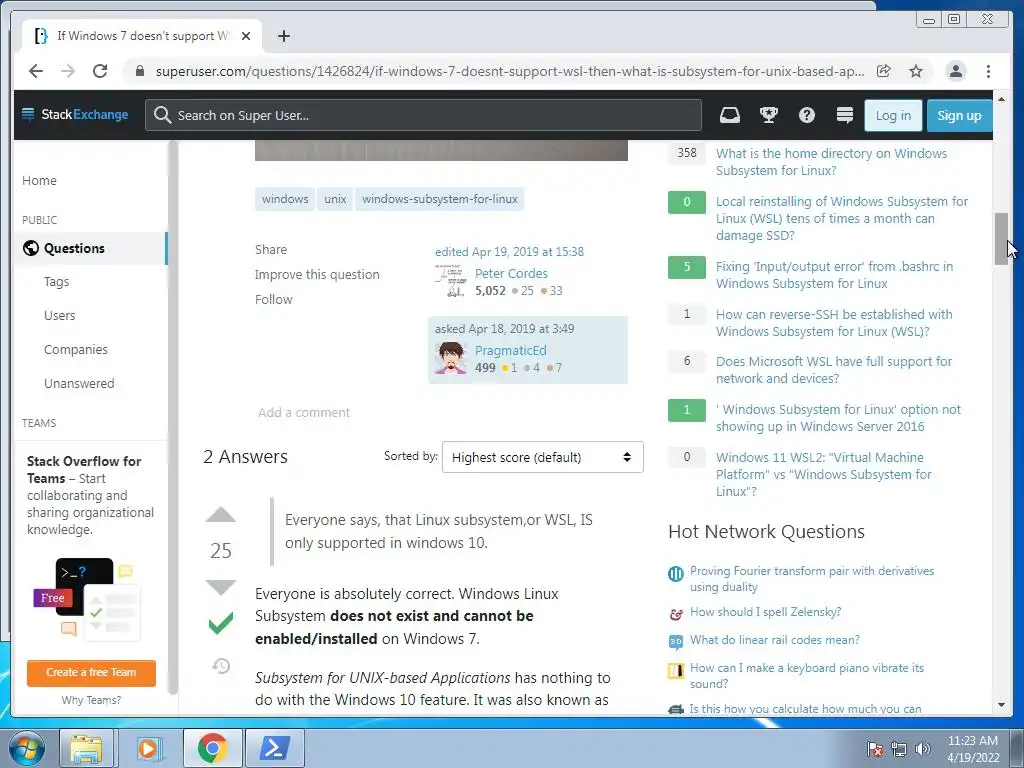Viewport: 1024px width, 768px height.
Task: View site security lock info
Action: [x=140, y=71]
